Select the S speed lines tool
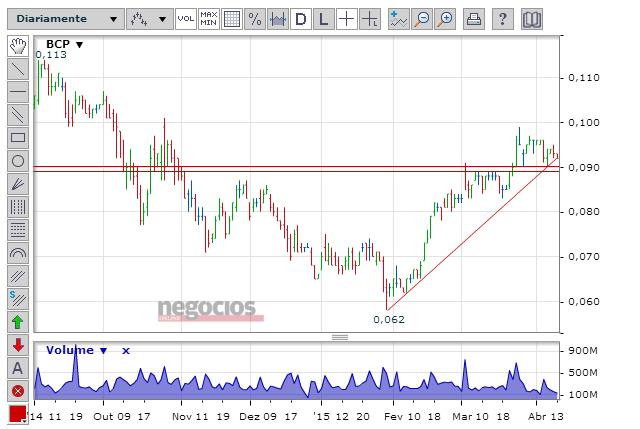This screenshot has height=429, width=640. coord(18,299)
